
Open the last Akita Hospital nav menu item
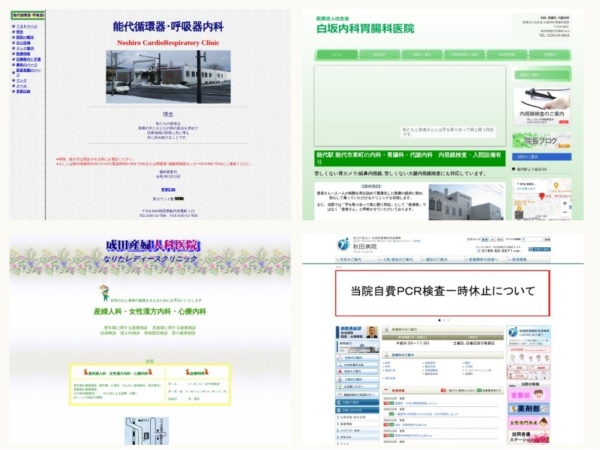tap(529, 259)
